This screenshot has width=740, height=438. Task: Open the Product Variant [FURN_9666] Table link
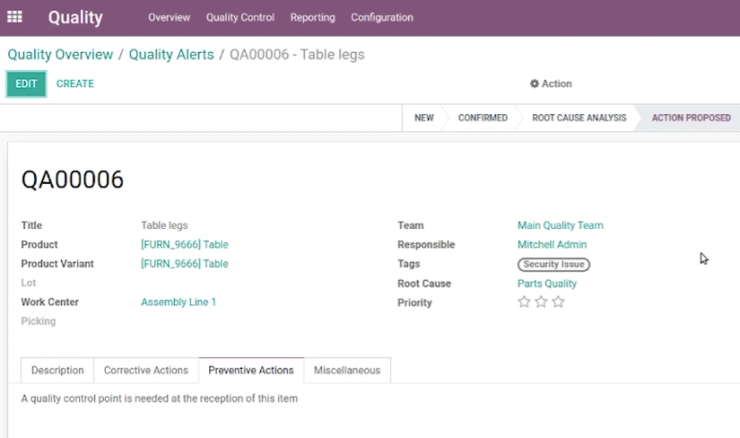pyautogui.click(x=185, y=264)
